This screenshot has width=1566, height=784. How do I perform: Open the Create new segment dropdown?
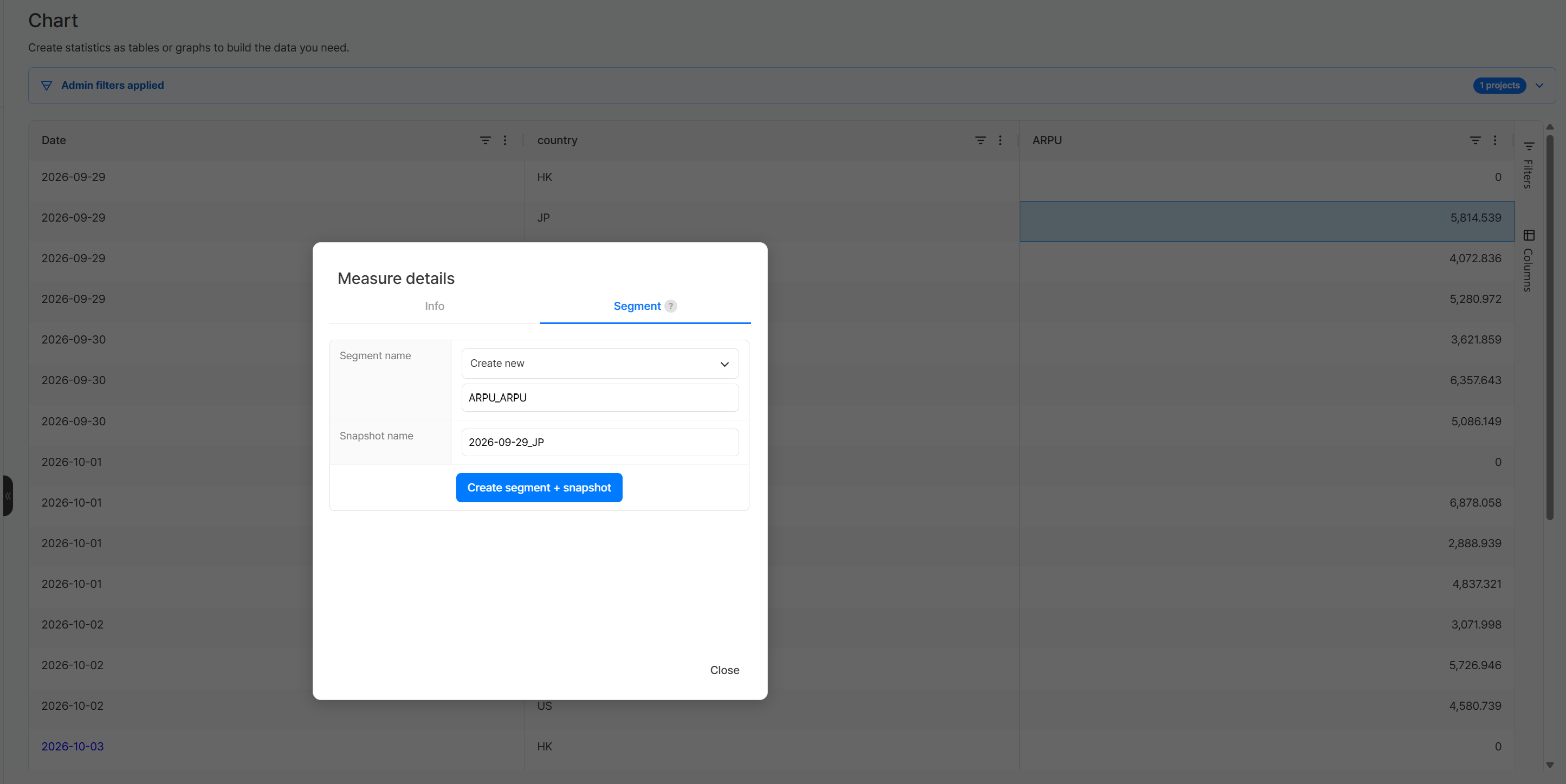point(600,364)
